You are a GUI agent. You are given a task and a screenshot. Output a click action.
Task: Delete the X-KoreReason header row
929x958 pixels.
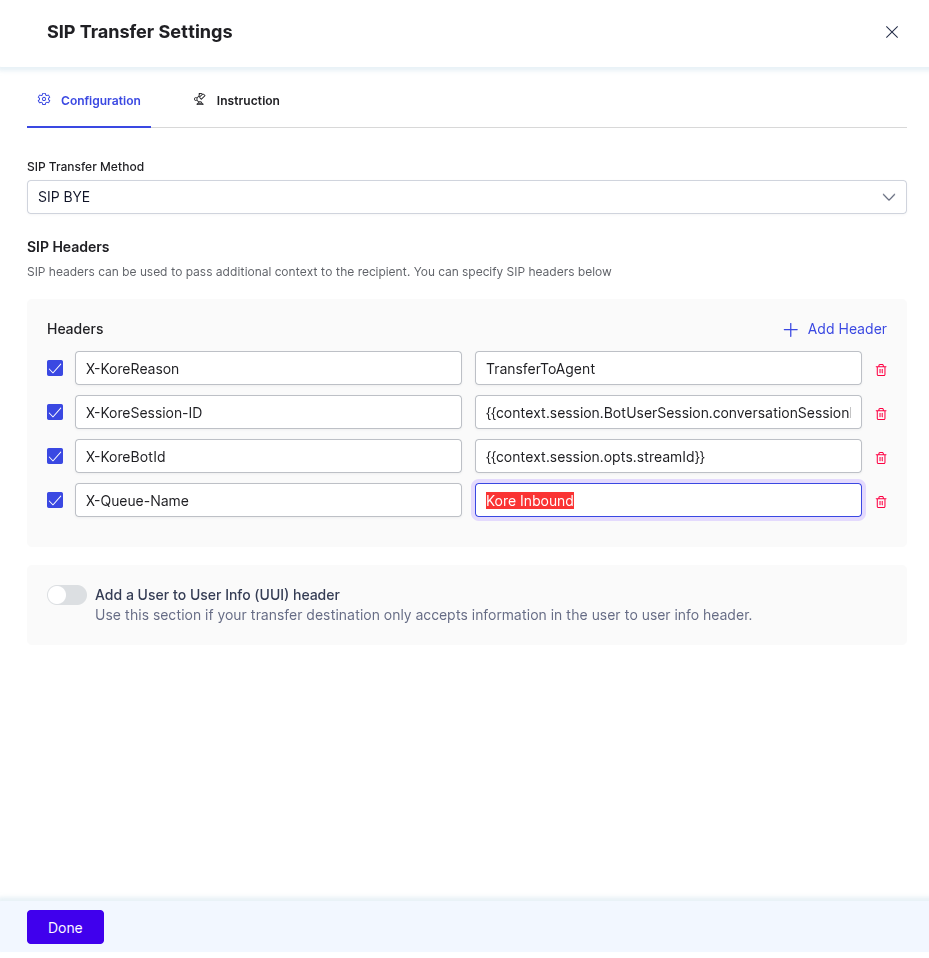click(x=881, y=370)
